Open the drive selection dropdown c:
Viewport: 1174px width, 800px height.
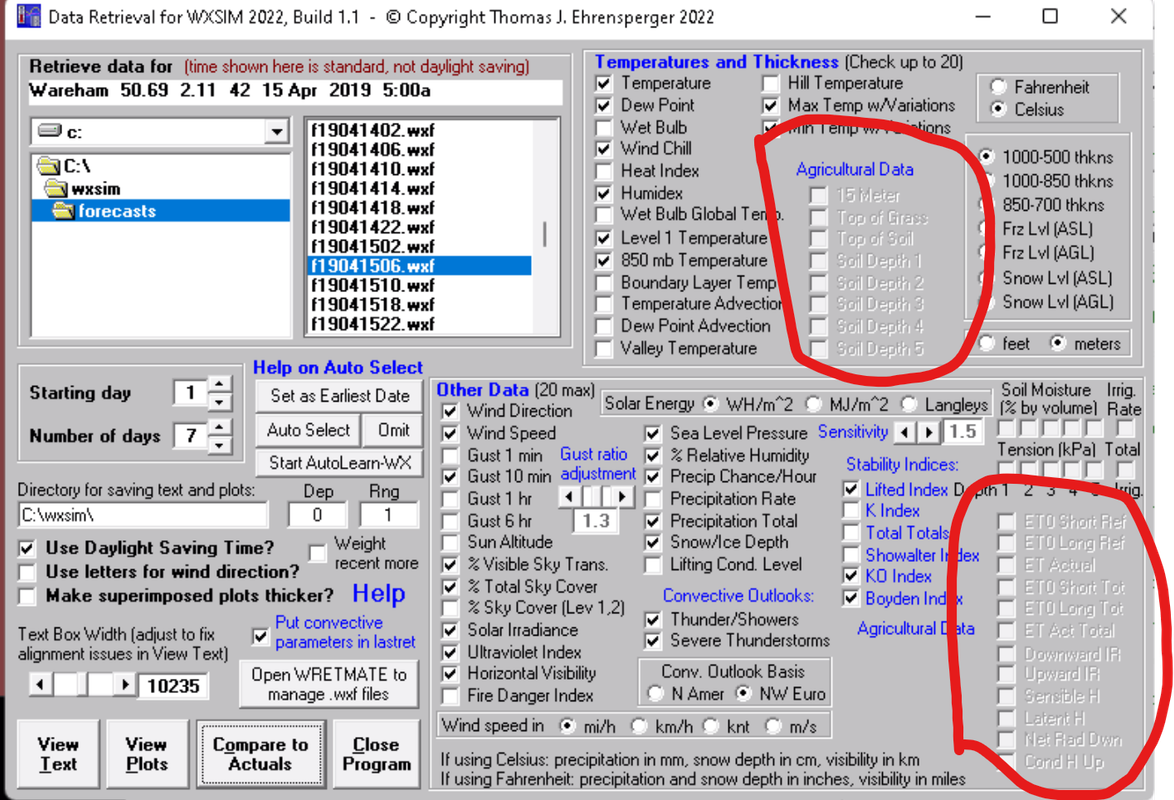click(276, 132)
